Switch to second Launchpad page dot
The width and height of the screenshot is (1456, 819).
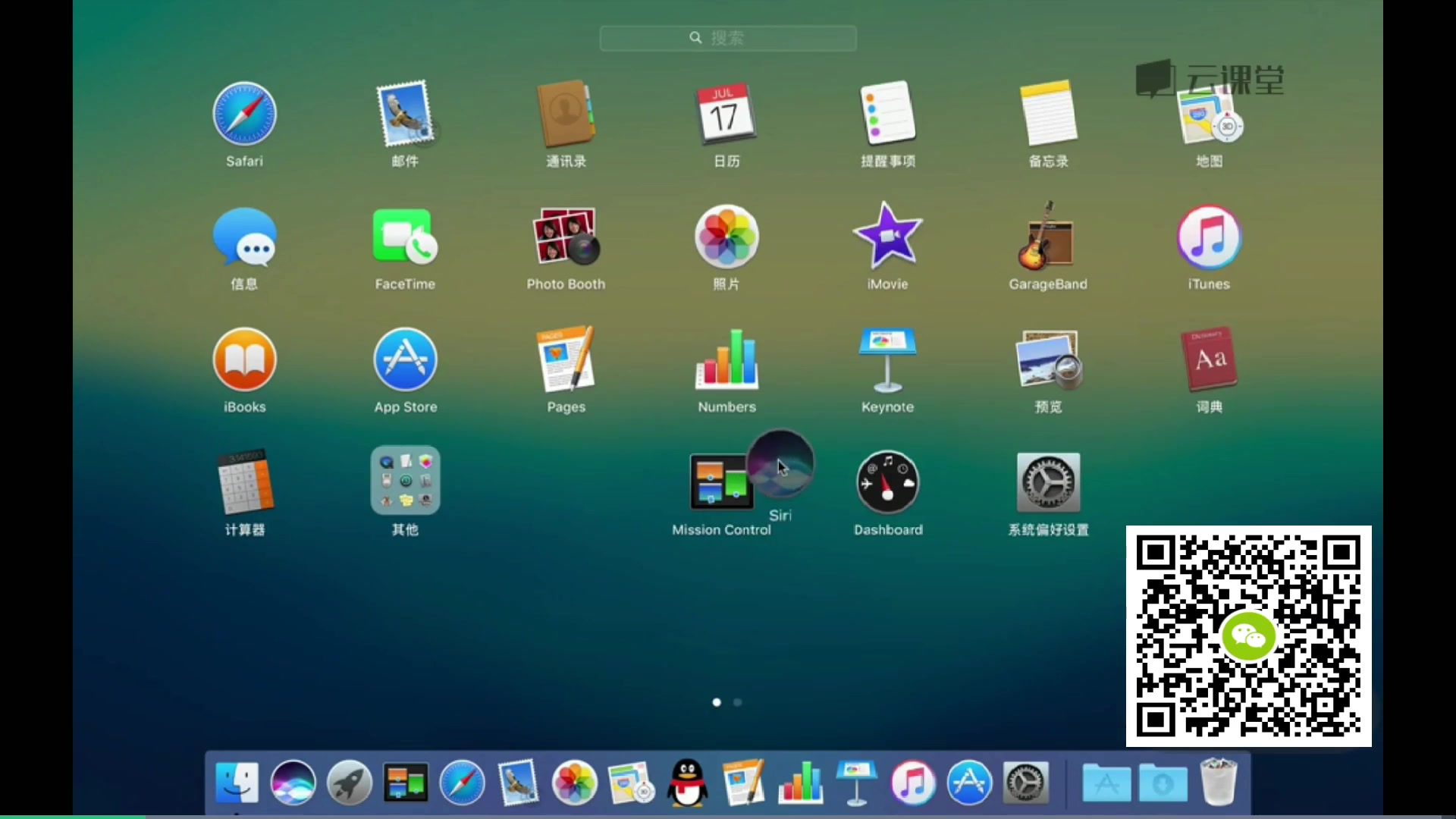click(x=737, y=702)
